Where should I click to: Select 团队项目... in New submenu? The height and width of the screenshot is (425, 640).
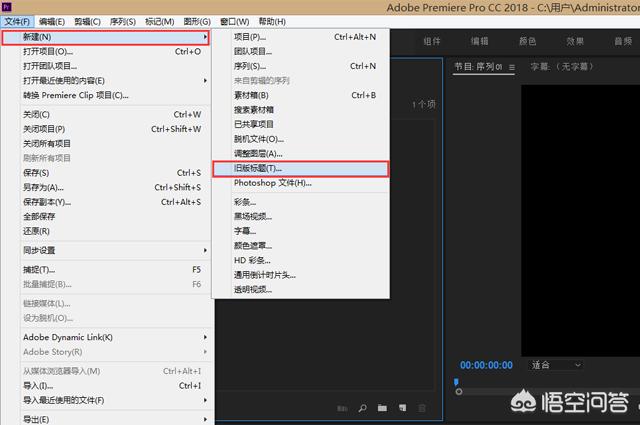click(x=301, y=51)
